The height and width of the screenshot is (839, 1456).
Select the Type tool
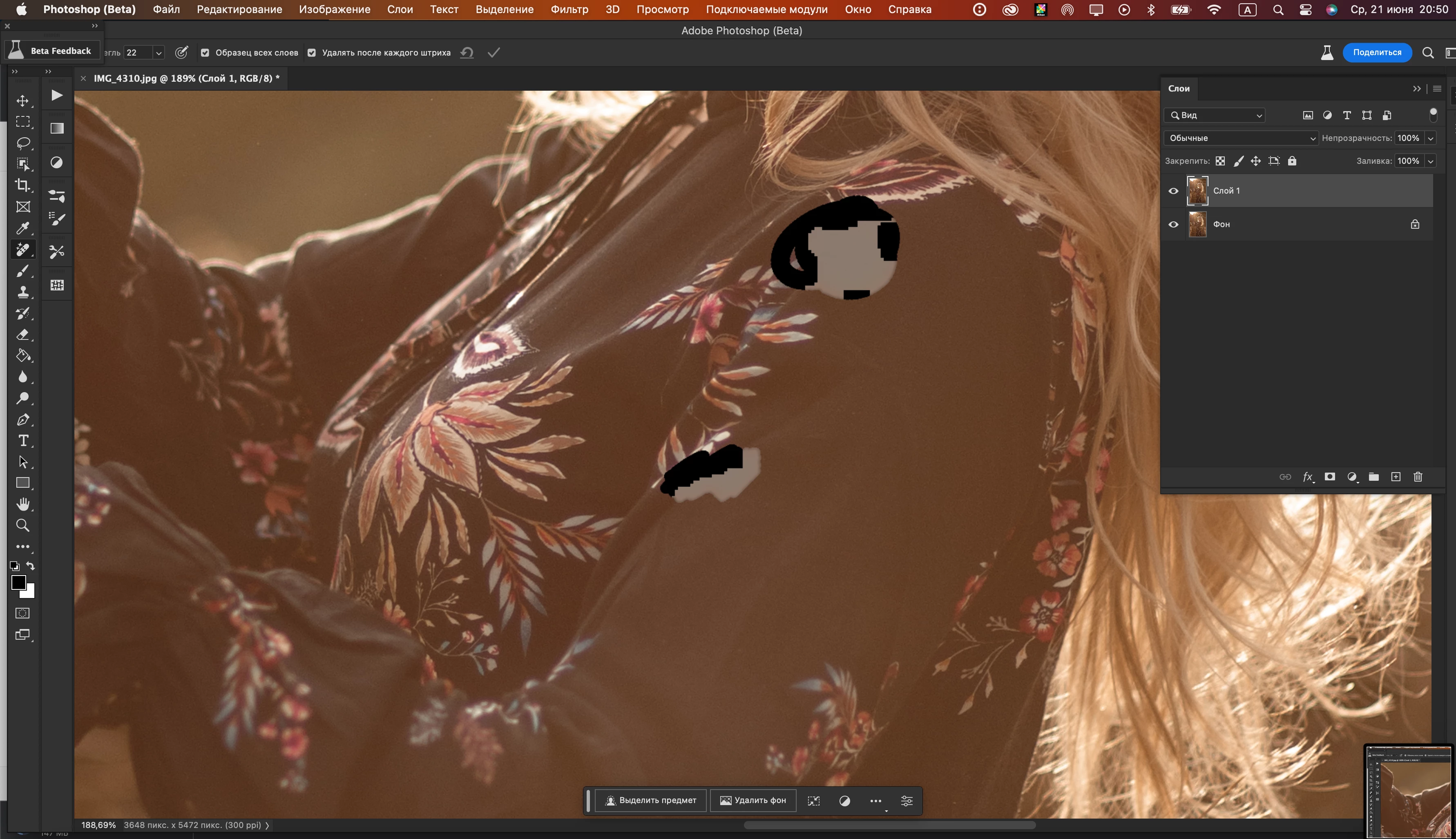(23, 441)
